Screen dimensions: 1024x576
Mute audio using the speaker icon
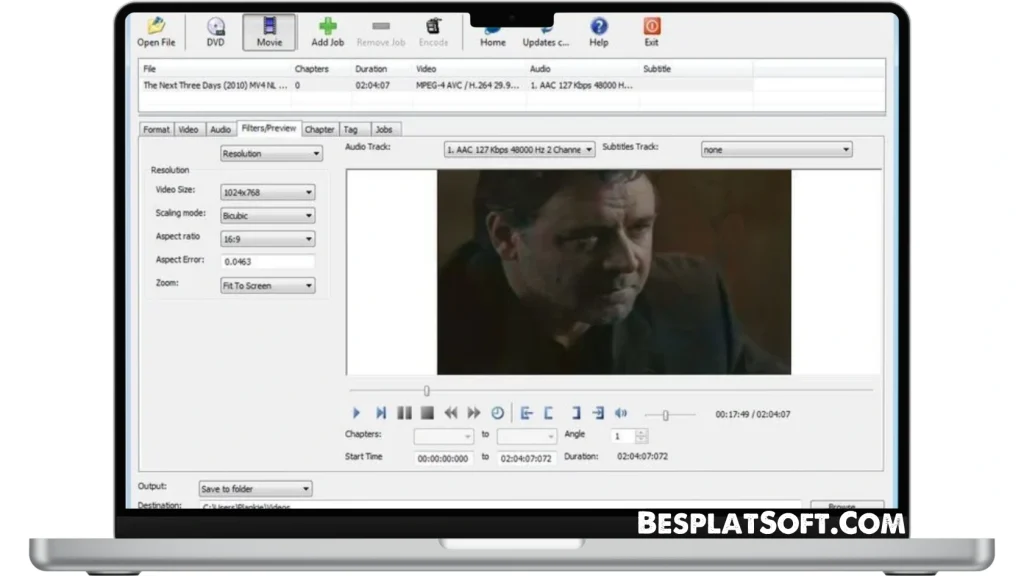point(621,412)
